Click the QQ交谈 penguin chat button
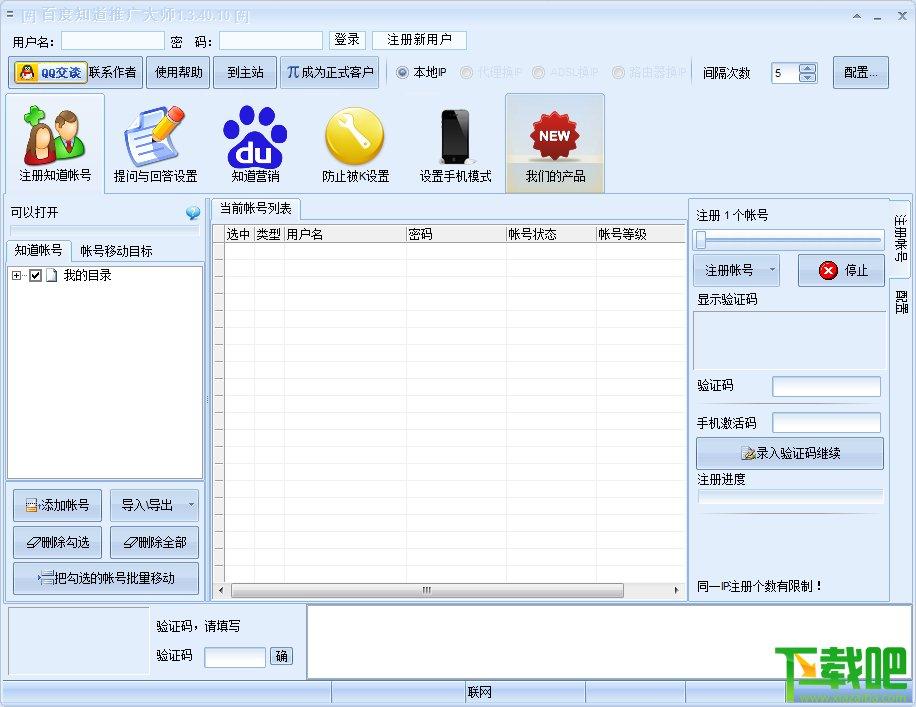 pos(51,72)
